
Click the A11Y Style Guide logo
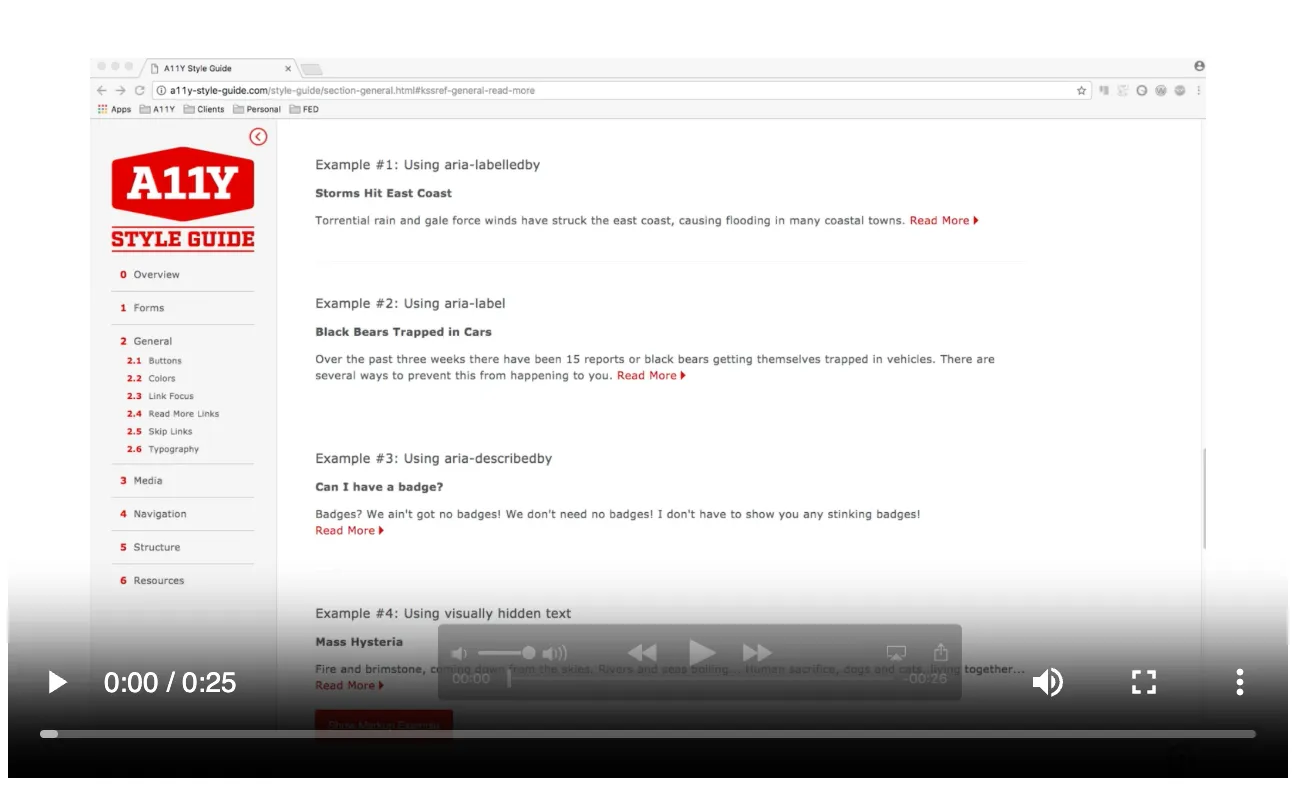coord(183,198)
